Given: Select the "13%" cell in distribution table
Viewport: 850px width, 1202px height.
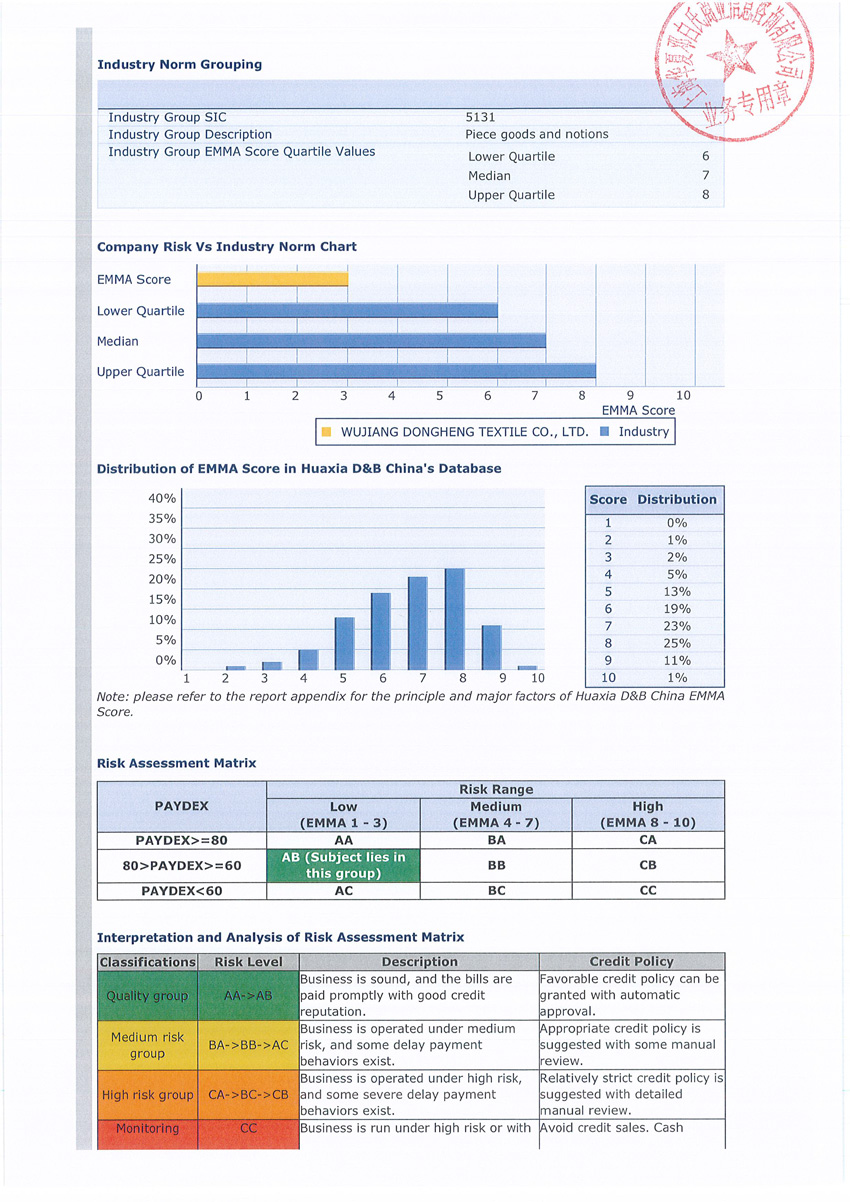Looking at the screenshot, I should (x=677, y=592).
